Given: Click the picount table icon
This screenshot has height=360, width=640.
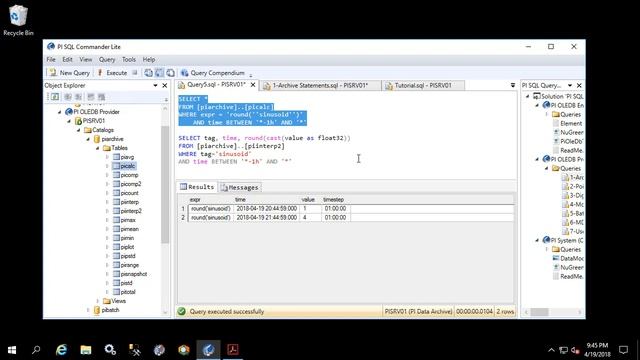Looking at the screenshot, I should pyautogui.click(x=116, y=193).
